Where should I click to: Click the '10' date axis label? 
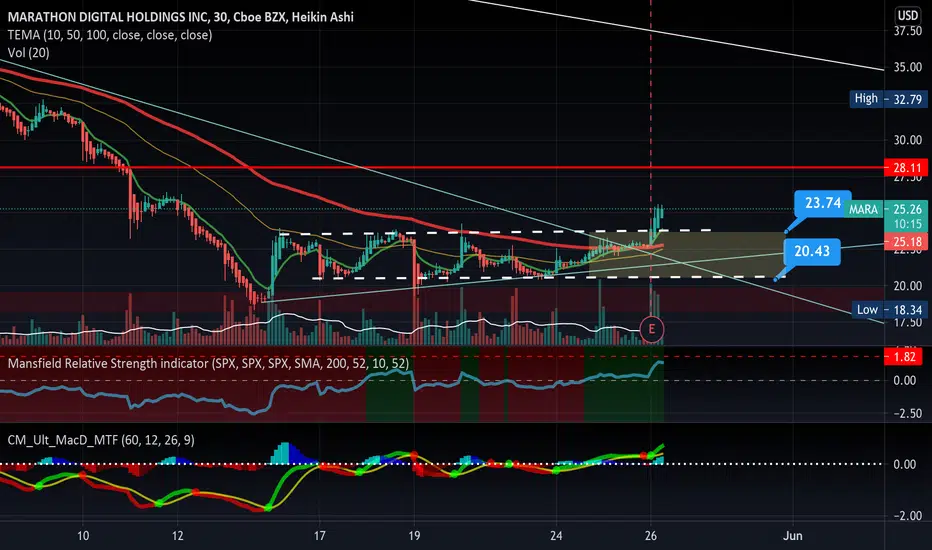coord(83,536)
